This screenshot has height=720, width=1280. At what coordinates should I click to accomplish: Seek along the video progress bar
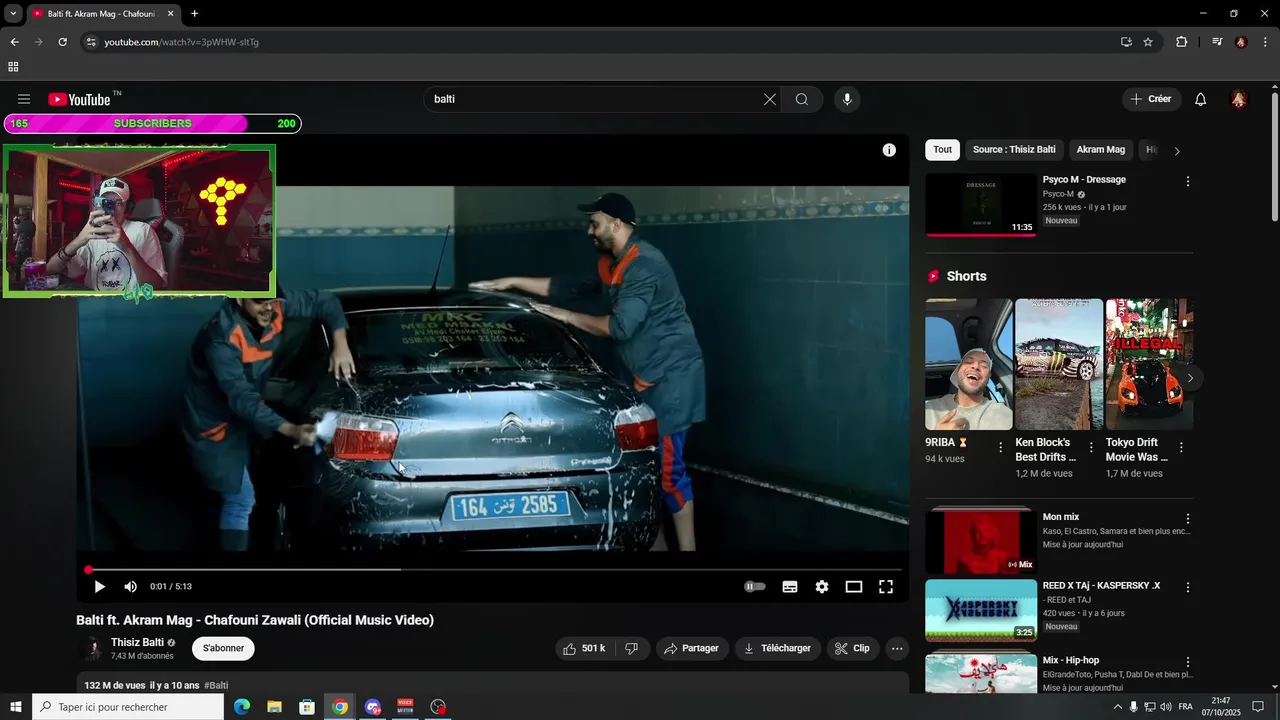(494, 569)
